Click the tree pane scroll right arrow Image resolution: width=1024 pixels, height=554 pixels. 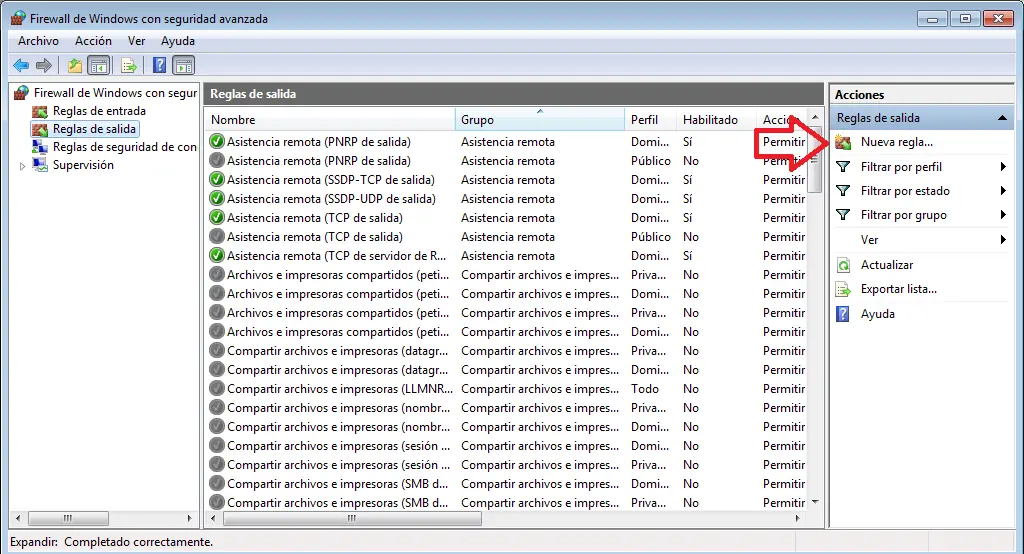click(189, 518)
